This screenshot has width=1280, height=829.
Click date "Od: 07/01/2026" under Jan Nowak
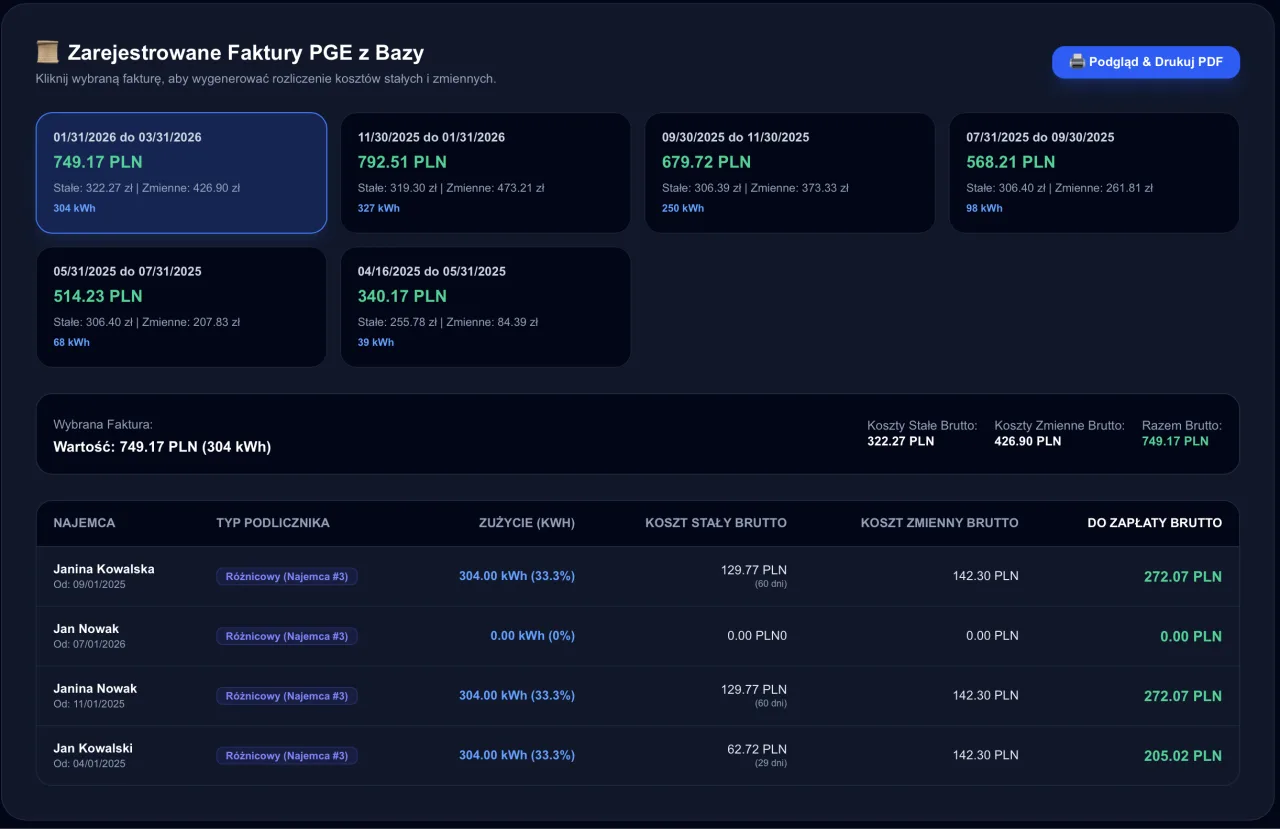point(89,644)
